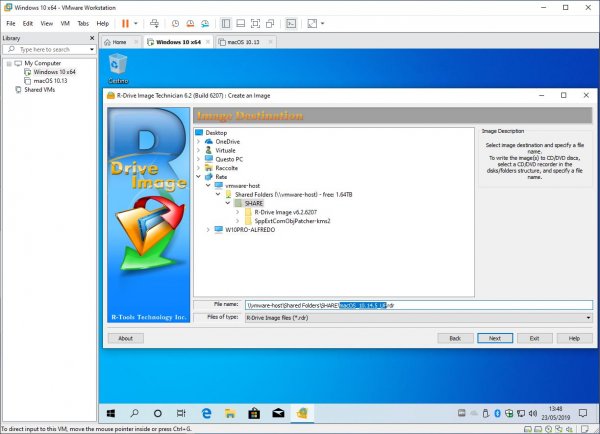This screenshot has width=600, height=434.
Task: Show the console view icon
Action: click(x=291, y=23)
